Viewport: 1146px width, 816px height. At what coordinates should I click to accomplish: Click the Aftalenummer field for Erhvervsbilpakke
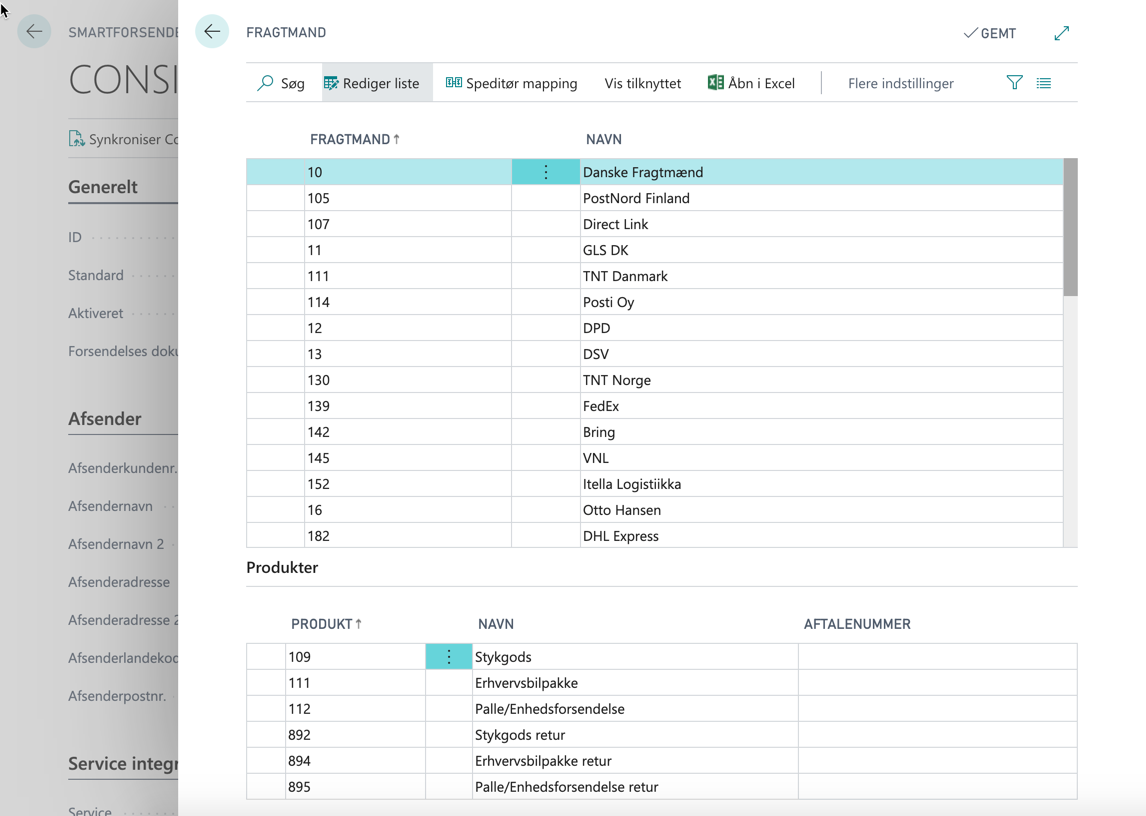pyautogui.click(x=938, y=683)
